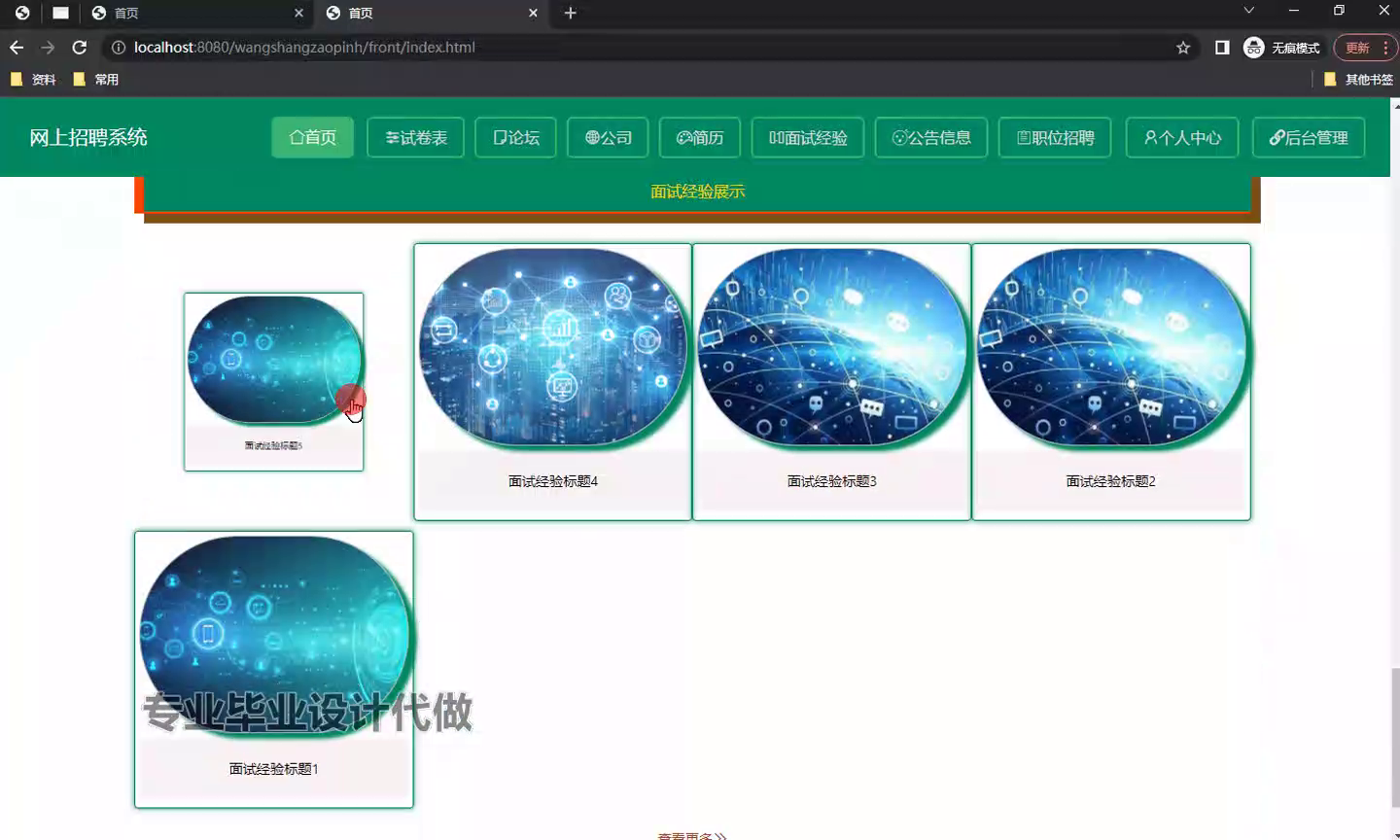Screen dimensions: 1400x840
Task: Click the browser forward arrow
Action: [48, 48]
